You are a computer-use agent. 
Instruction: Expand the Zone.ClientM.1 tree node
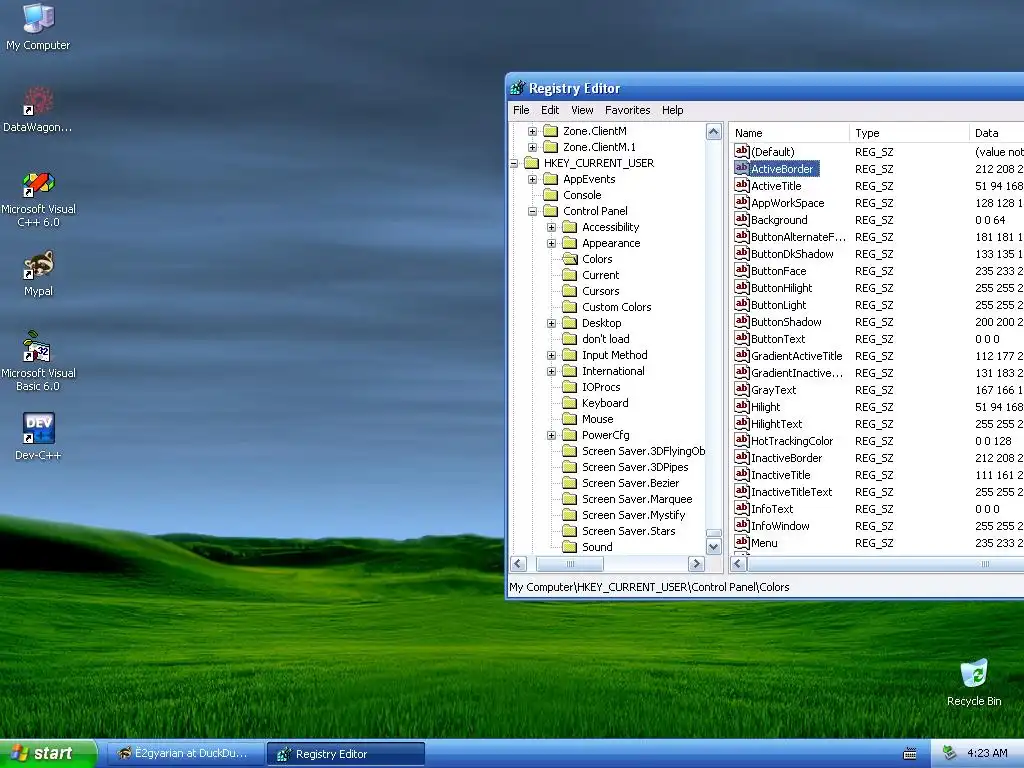[x=532, y=147]
